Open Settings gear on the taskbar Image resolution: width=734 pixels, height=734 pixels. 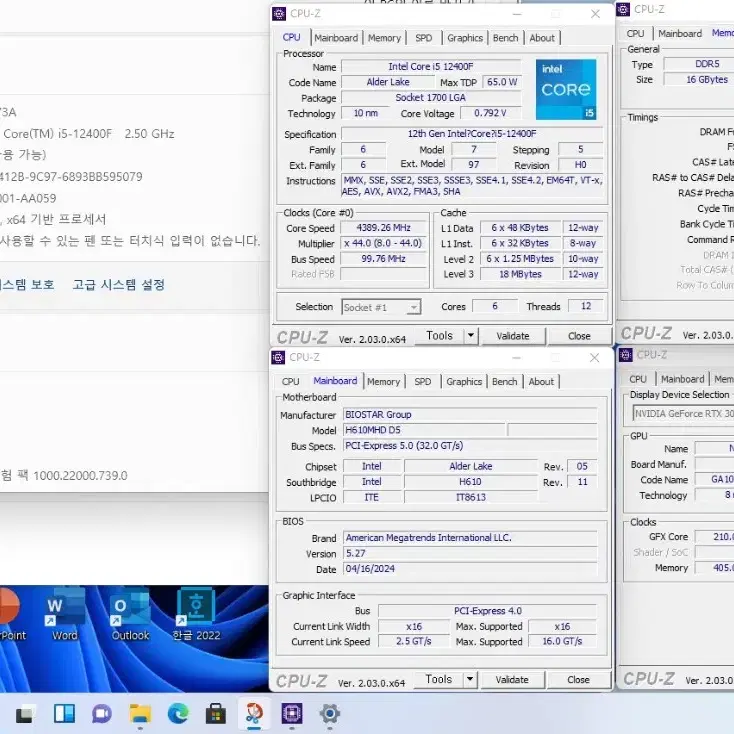click(x=330, y=713)
